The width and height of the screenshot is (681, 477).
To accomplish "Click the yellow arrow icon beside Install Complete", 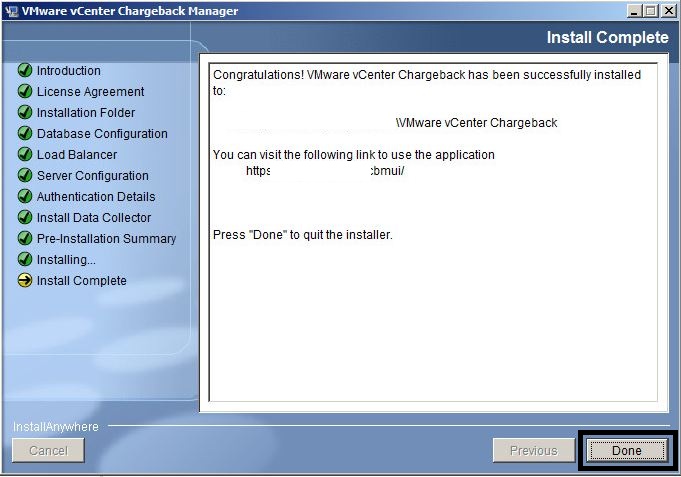I will 25,281.
